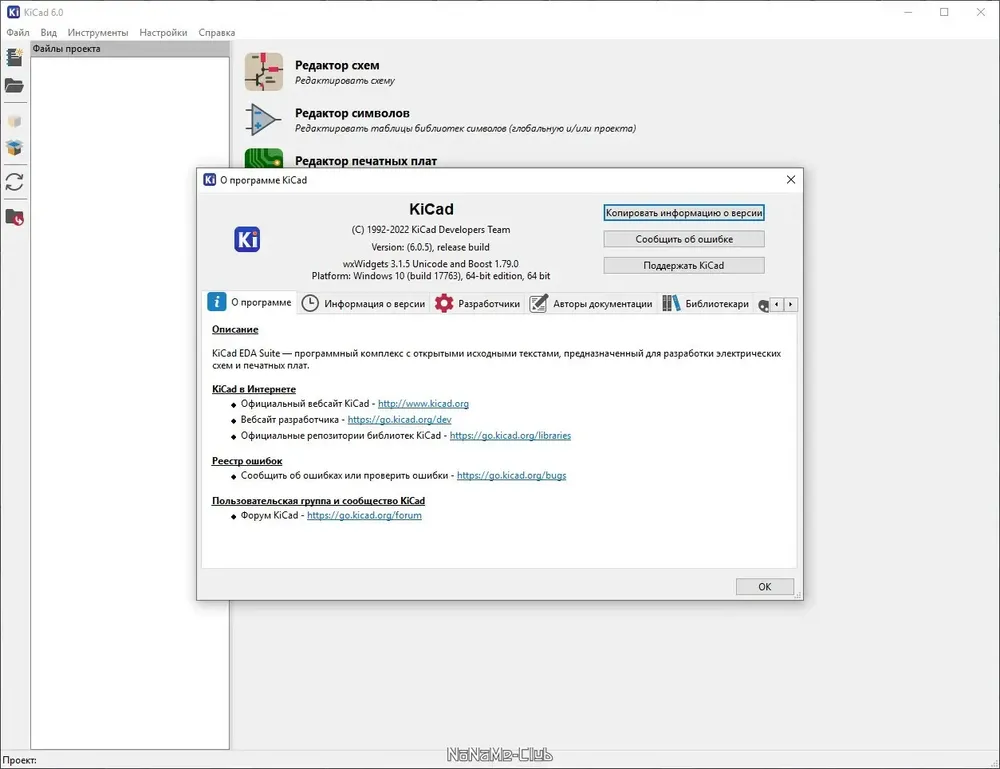Click Поддержать KiCad button
The height and width of the screenshot is (769, 1000).
[684, 265]
